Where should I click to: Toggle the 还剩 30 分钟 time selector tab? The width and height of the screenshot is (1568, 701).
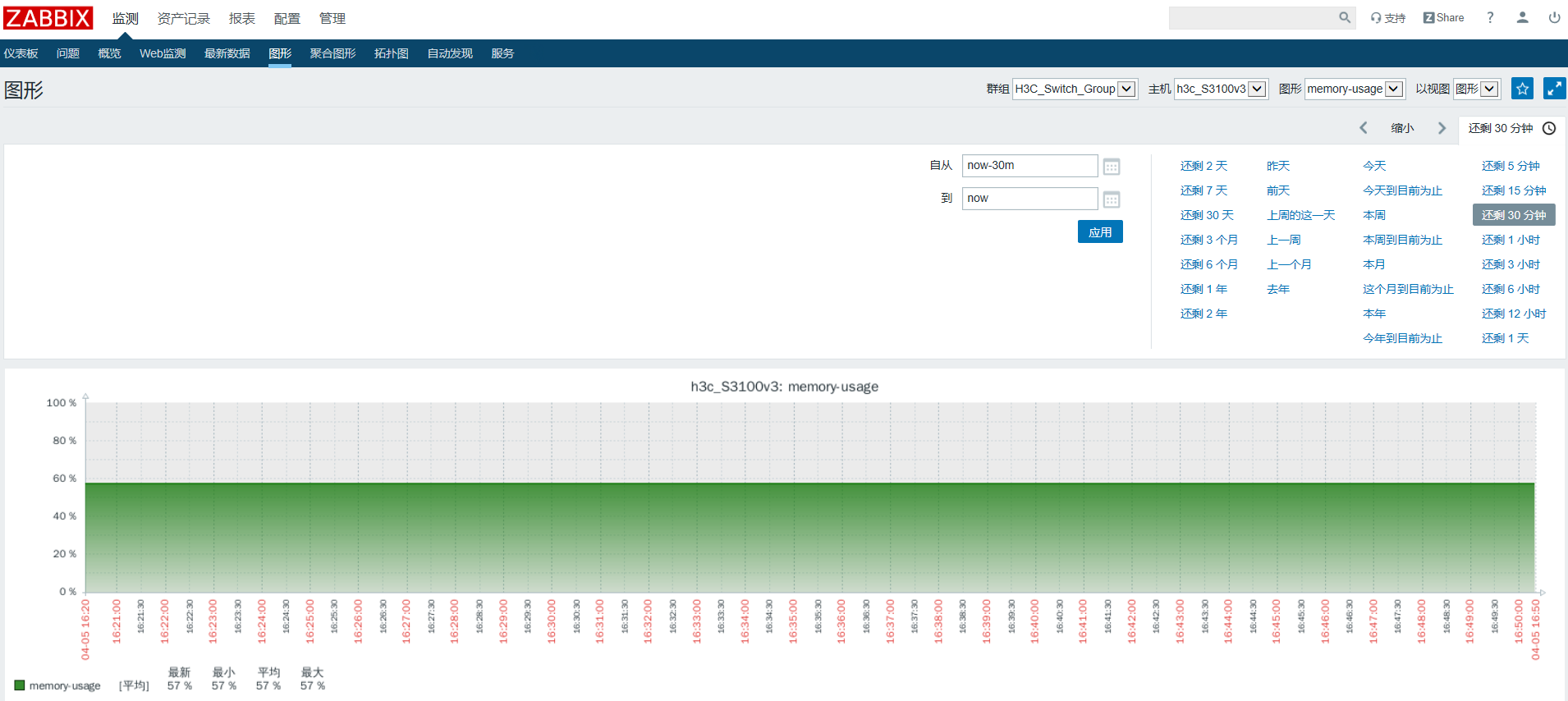point(1511,128)
